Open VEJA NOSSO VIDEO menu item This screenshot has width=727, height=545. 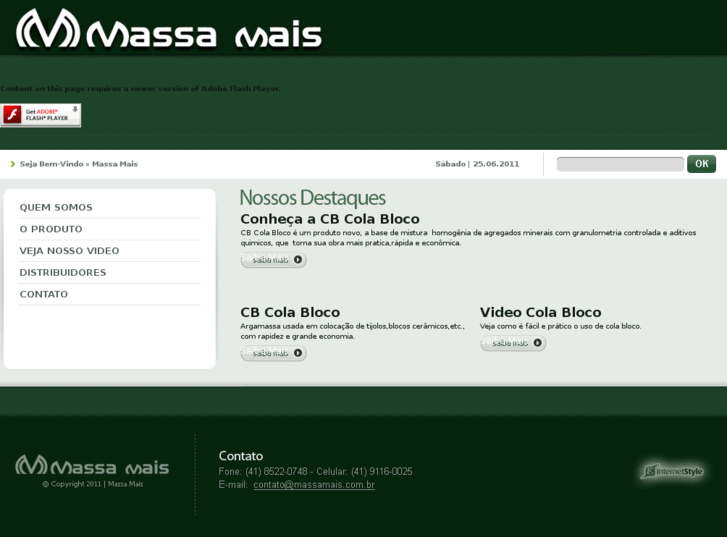(69, 251)
